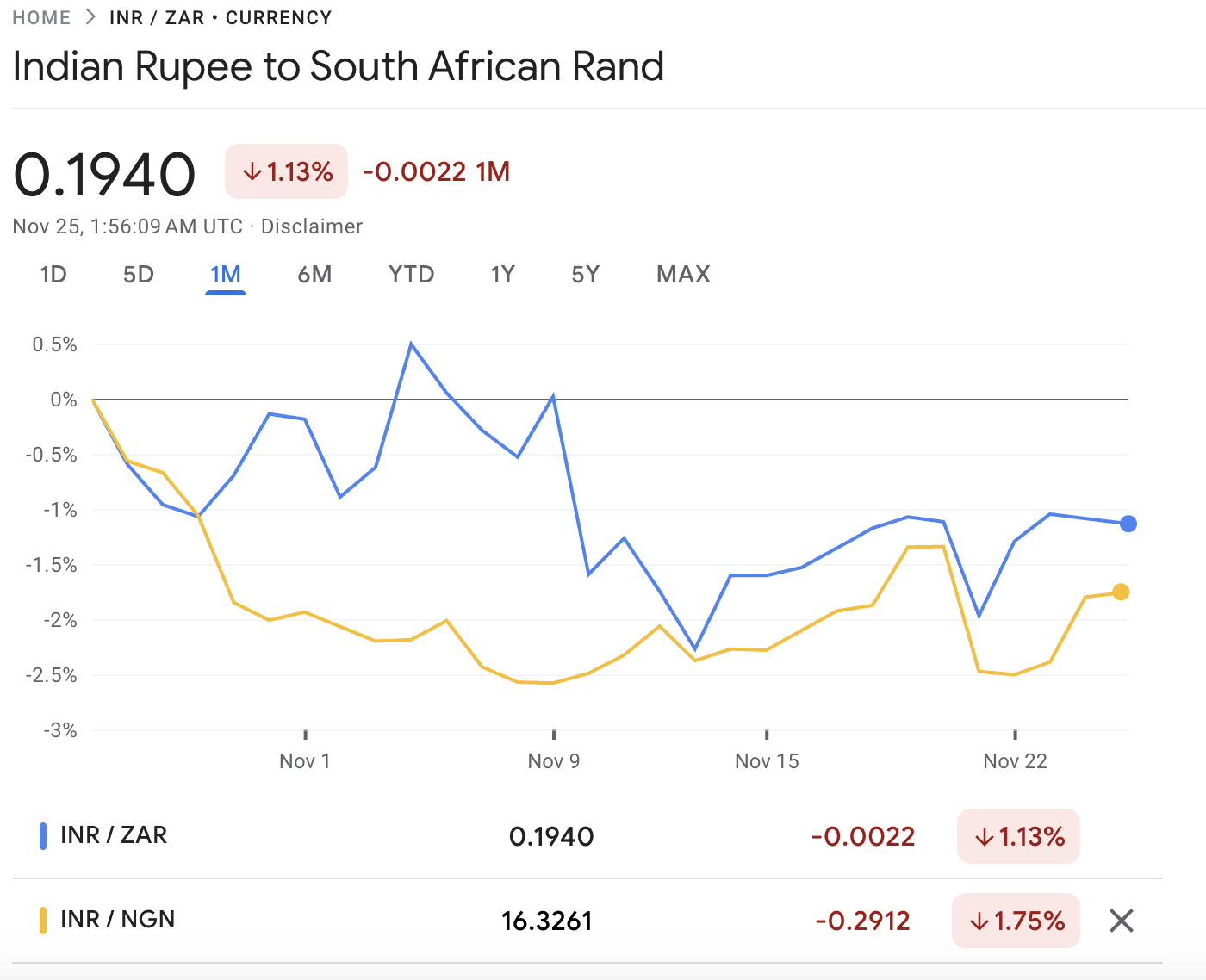Navigate to HOME via the breadcrumb
This screenshot has height=980, width=1206.
[x=40, y=16]
